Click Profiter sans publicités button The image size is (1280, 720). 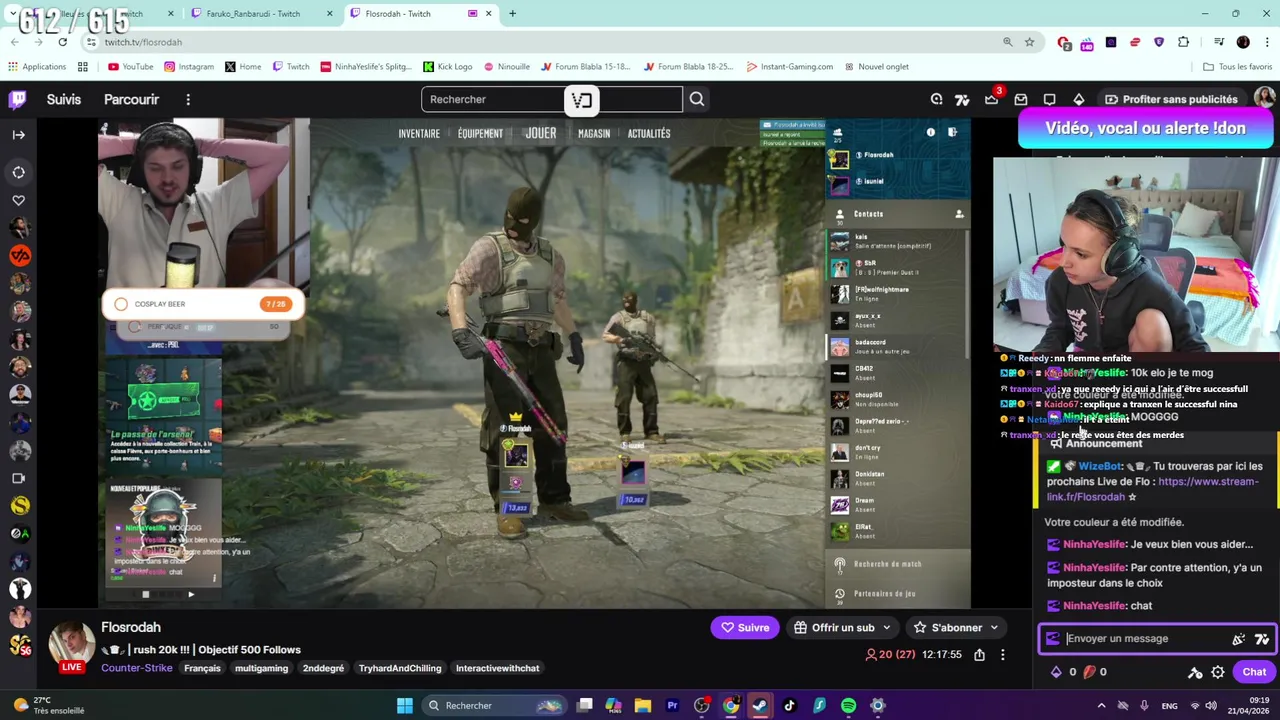coord(1170,99)
